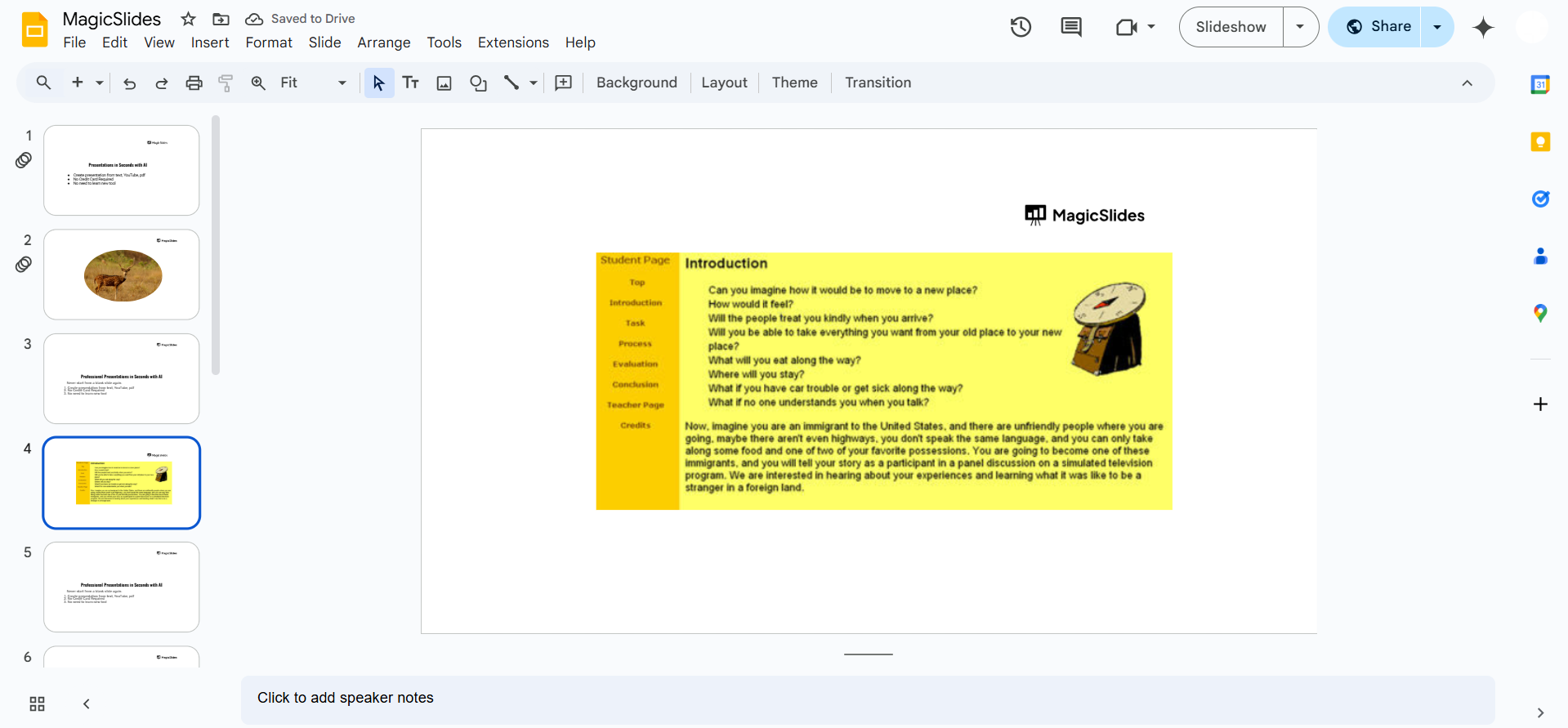Screen dimensions: 1568x728
Task: Open the Edit menu
Action: pos(114,42)
